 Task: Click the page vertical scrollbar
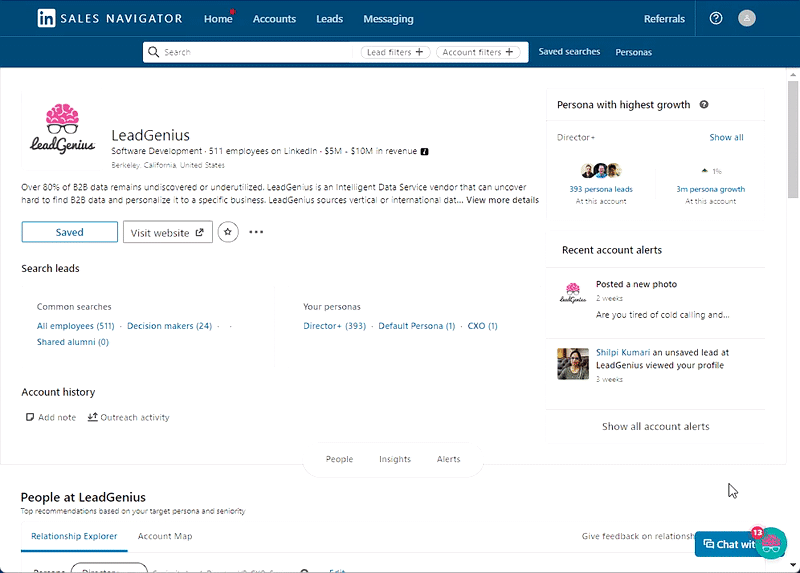coord(793,139)
